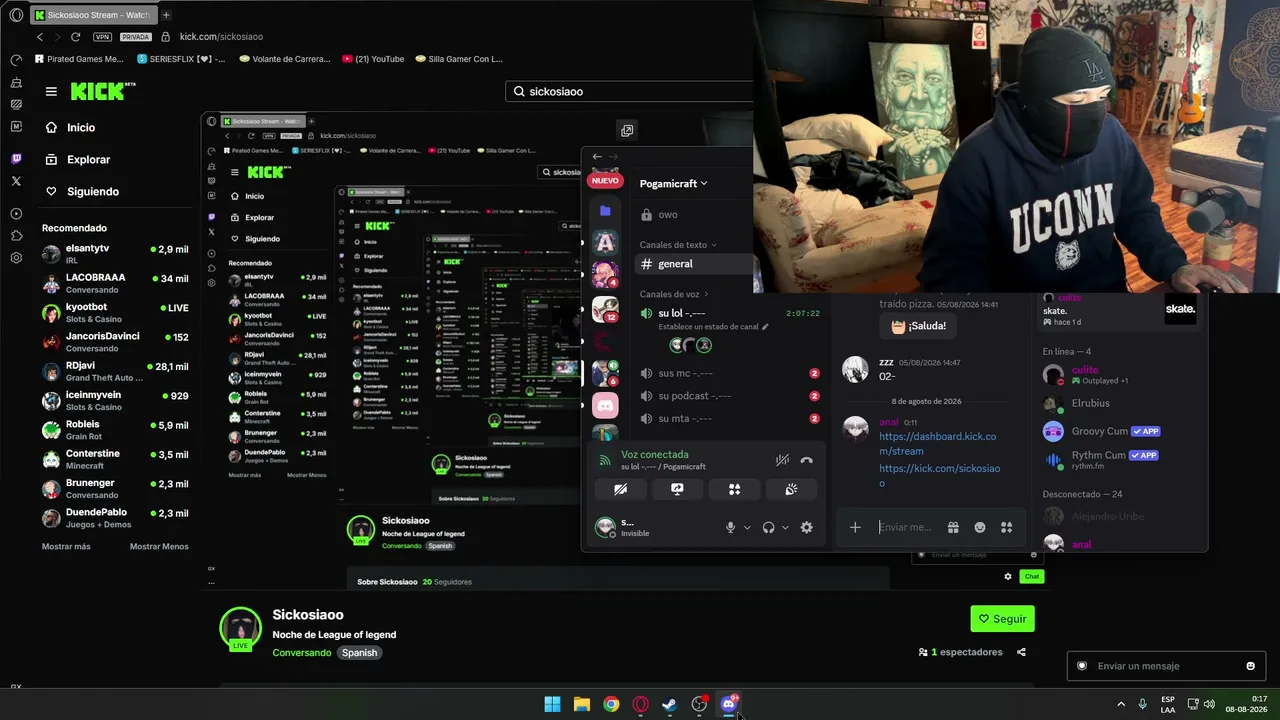Click the kick.com address bar
The height and width of the screenshot is (720, 1280).
click(x=221, y=37)
